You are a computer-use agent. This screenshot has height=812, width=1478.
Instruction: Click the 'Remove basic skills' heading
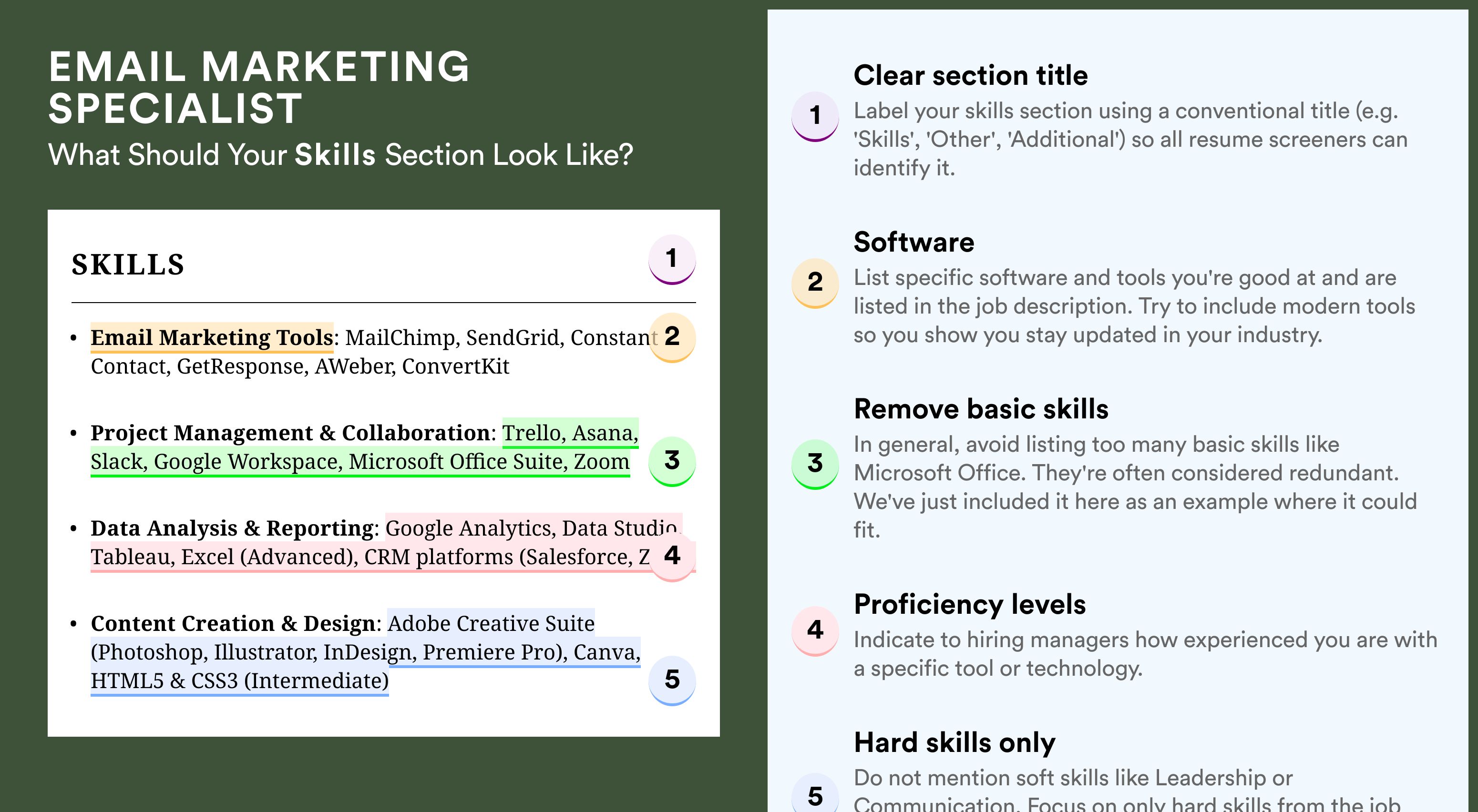click(x=981, y=409)
